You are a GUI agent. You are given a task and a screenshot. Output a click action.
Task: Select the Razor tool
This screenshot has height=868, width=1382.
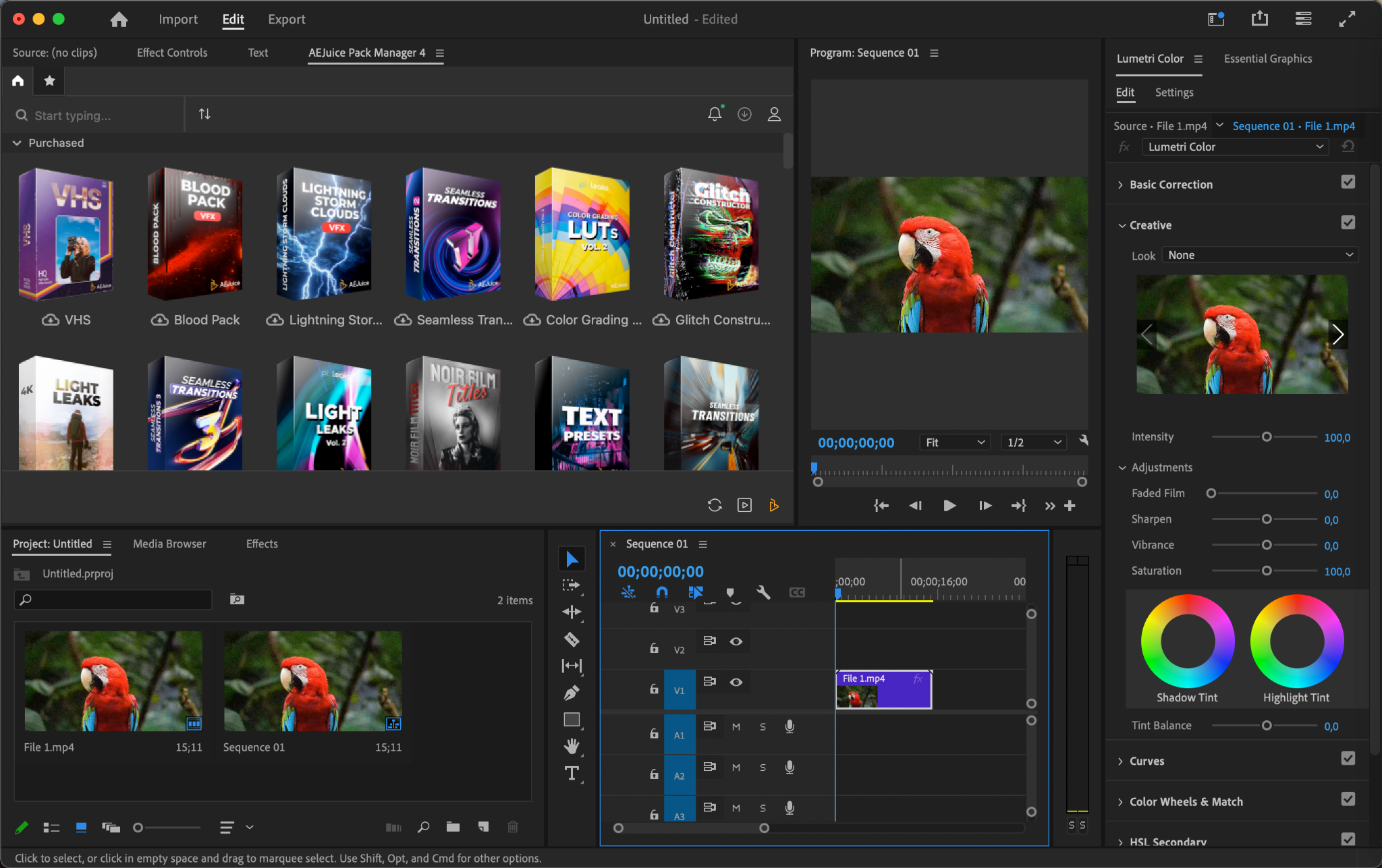tap(572, 639)
